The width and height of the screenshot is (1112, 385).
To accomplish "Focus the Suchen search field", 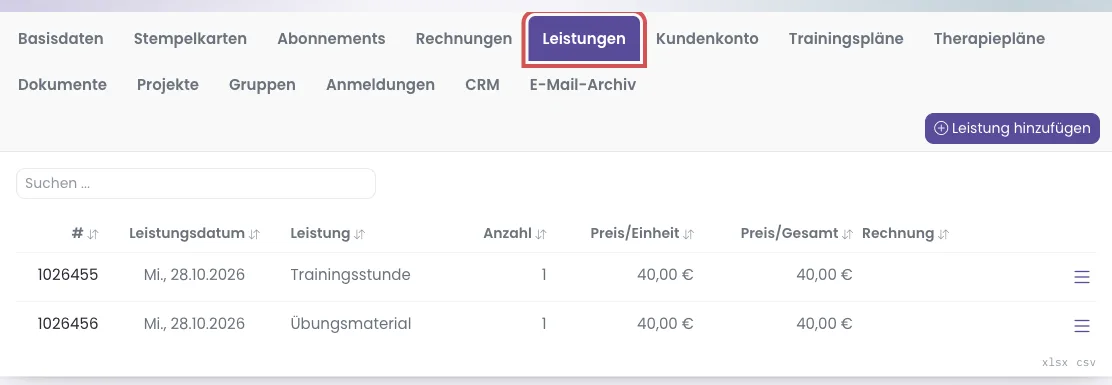I will click(x=196, y=183).
